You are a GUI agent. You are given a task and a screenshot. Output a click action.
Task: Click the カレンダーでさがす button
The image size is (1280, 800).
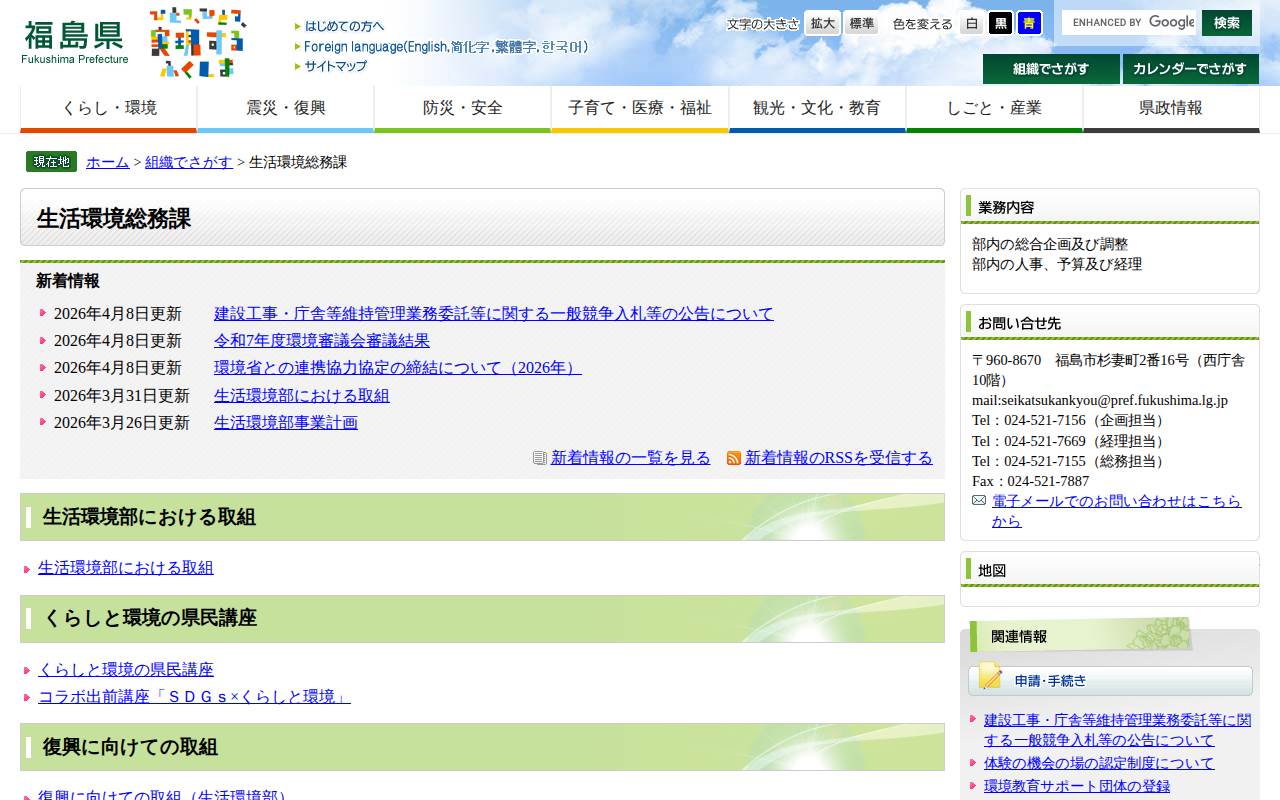[1191, 69]
